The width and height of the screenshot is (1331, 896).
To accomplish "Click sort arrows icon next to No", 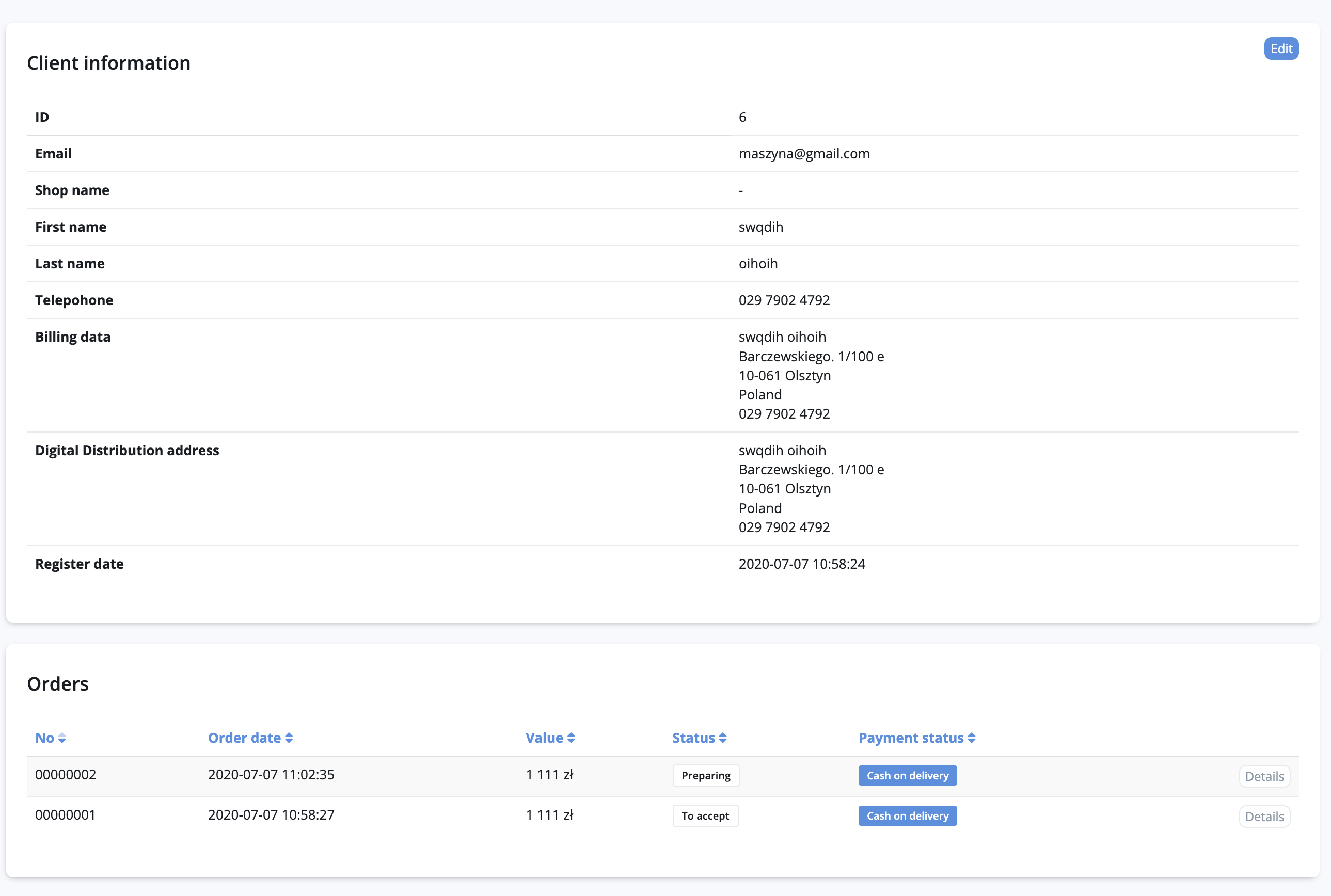I will pyautogui.click(x=62, y=738).
